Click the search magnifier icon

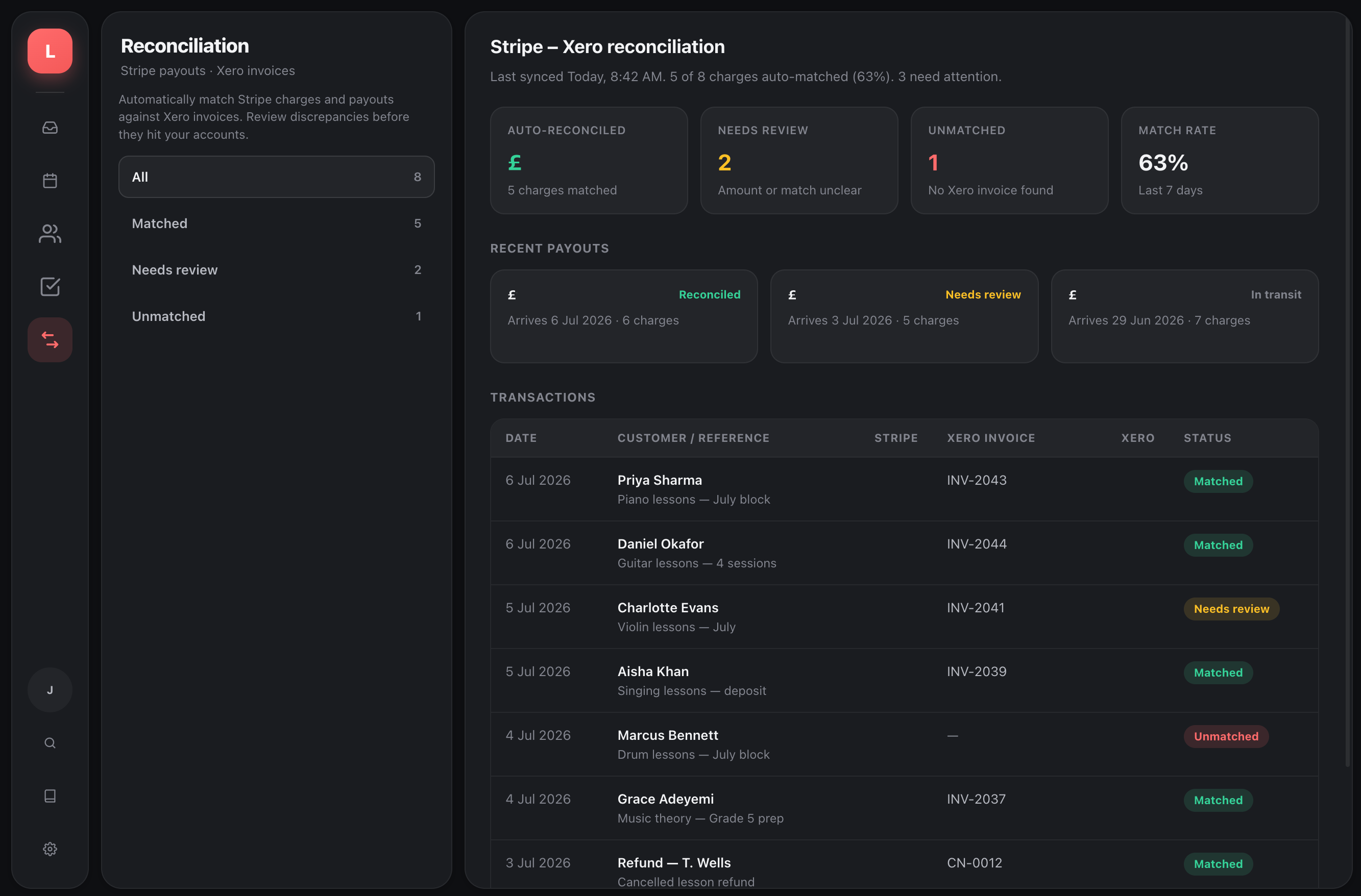tap(50, 743)
